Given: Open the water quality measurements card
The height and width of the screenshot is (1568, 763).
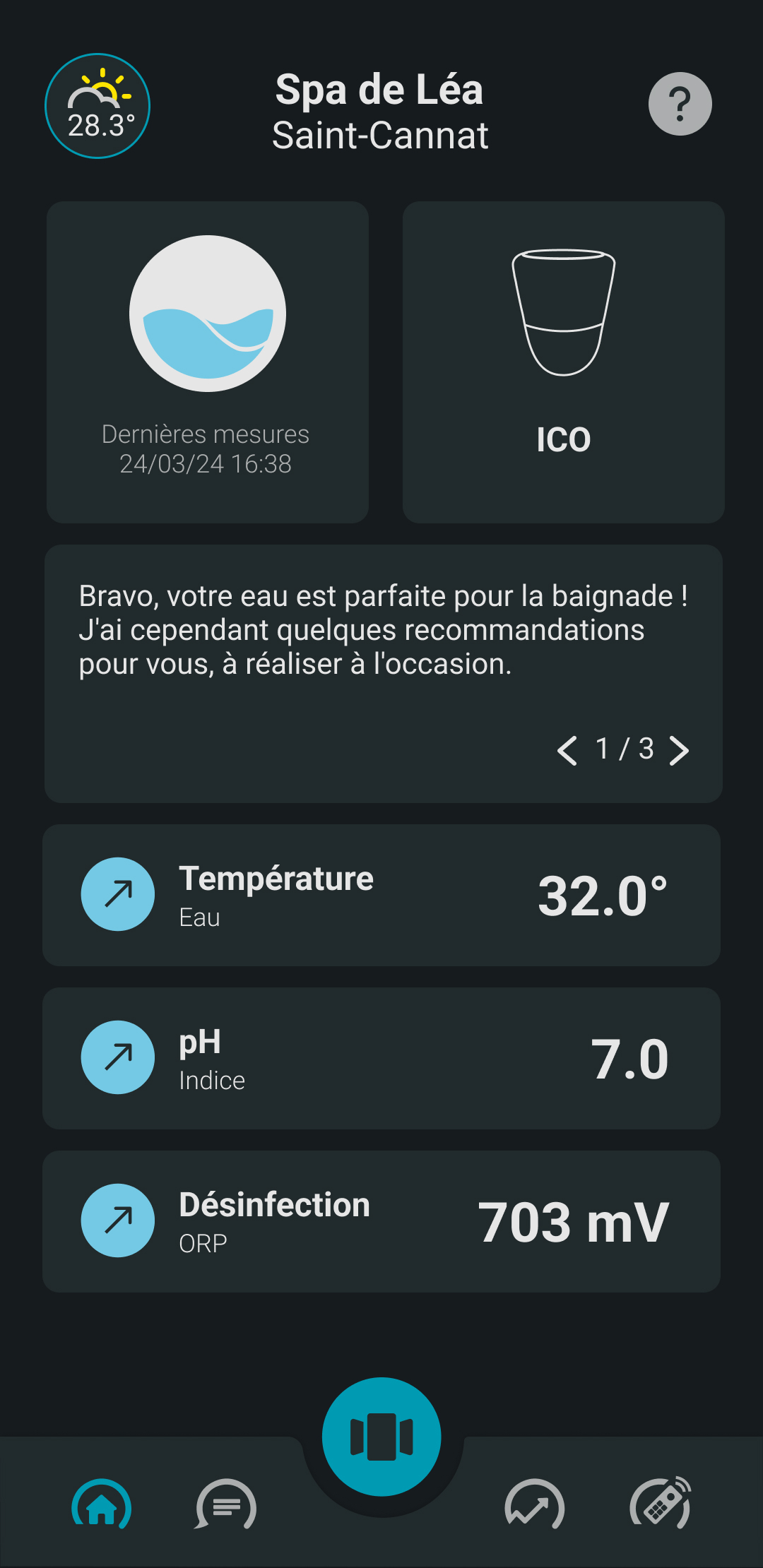Looking at the screenshot, I should pos(208,362).
